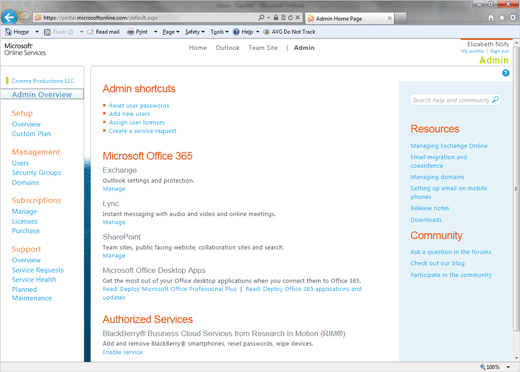Open Security Groups in sidebar

click(x=36, y=172)
